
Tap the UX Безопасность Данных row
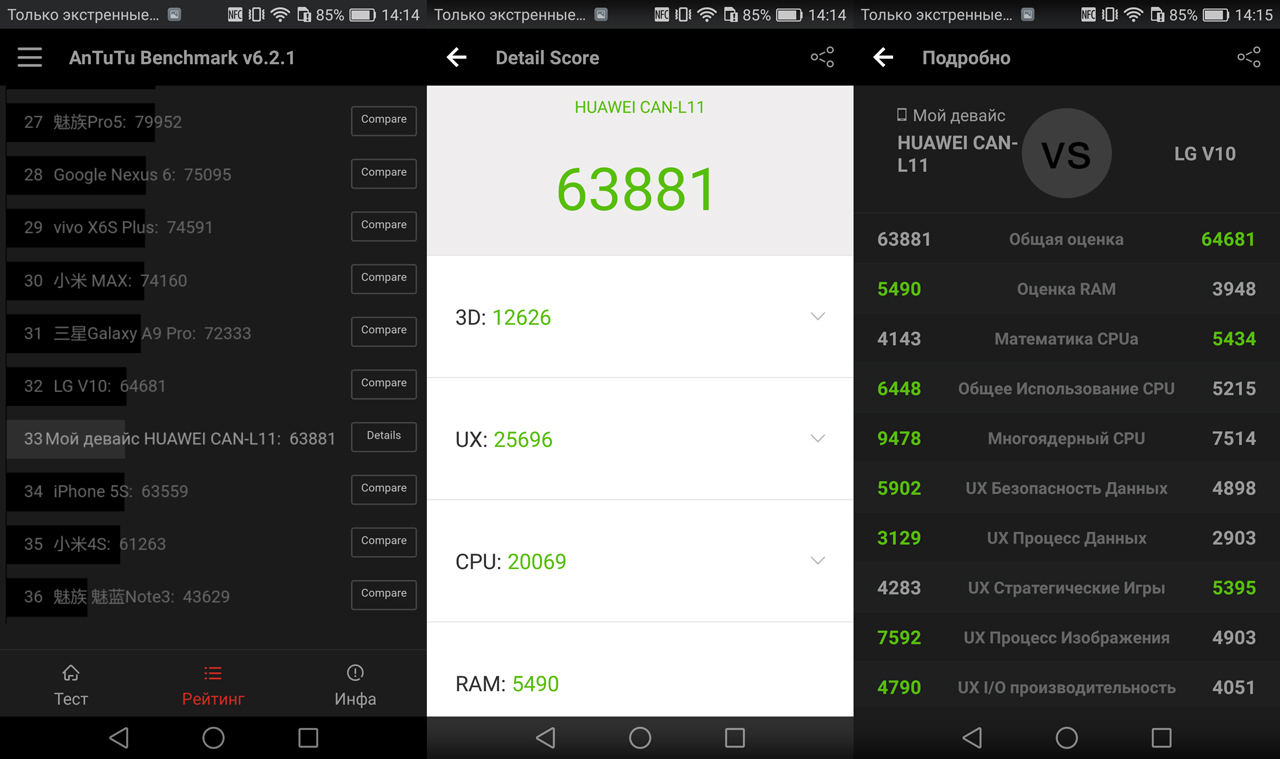(1067, 488)
